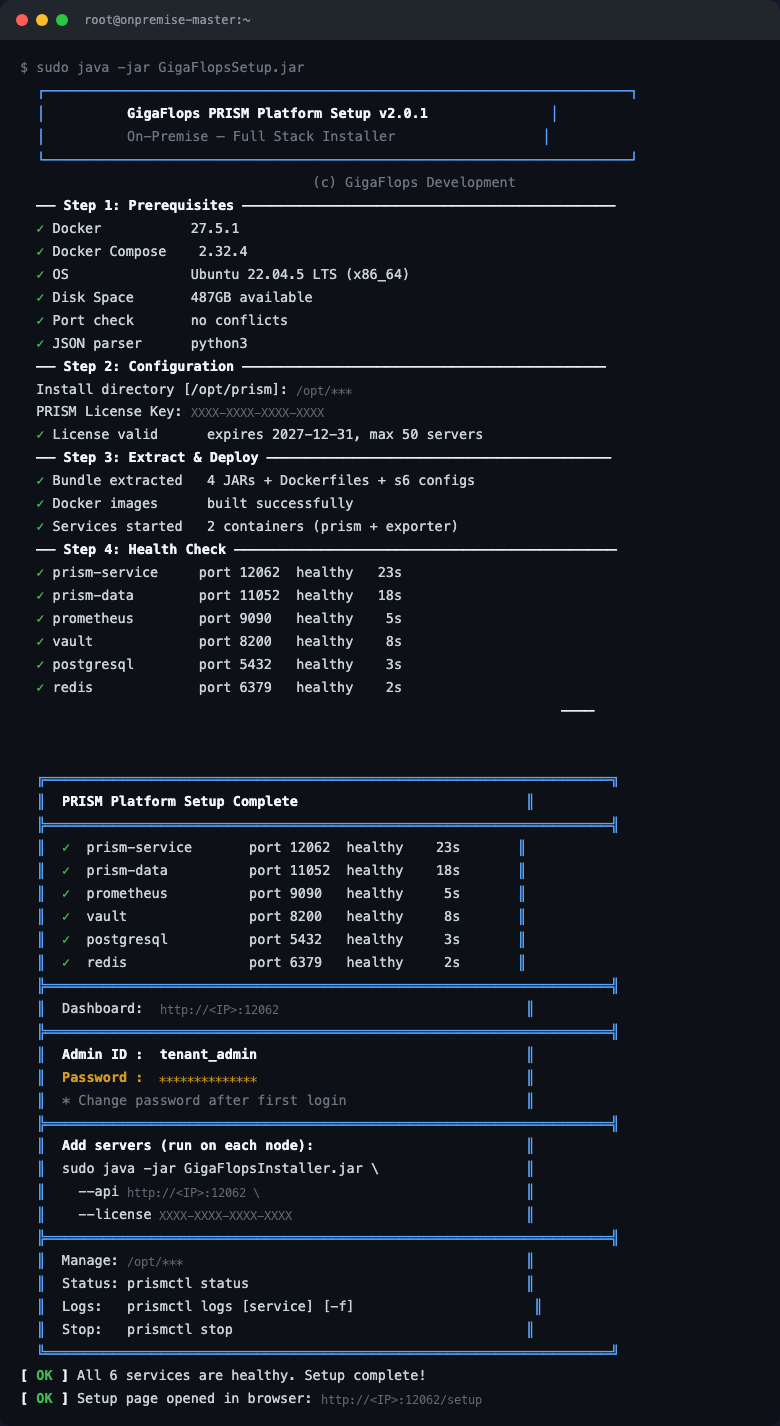This screenshot has height=1426, width=780.
Task: Click the green OK tag before All 6 services
Action: (44, 1376)
